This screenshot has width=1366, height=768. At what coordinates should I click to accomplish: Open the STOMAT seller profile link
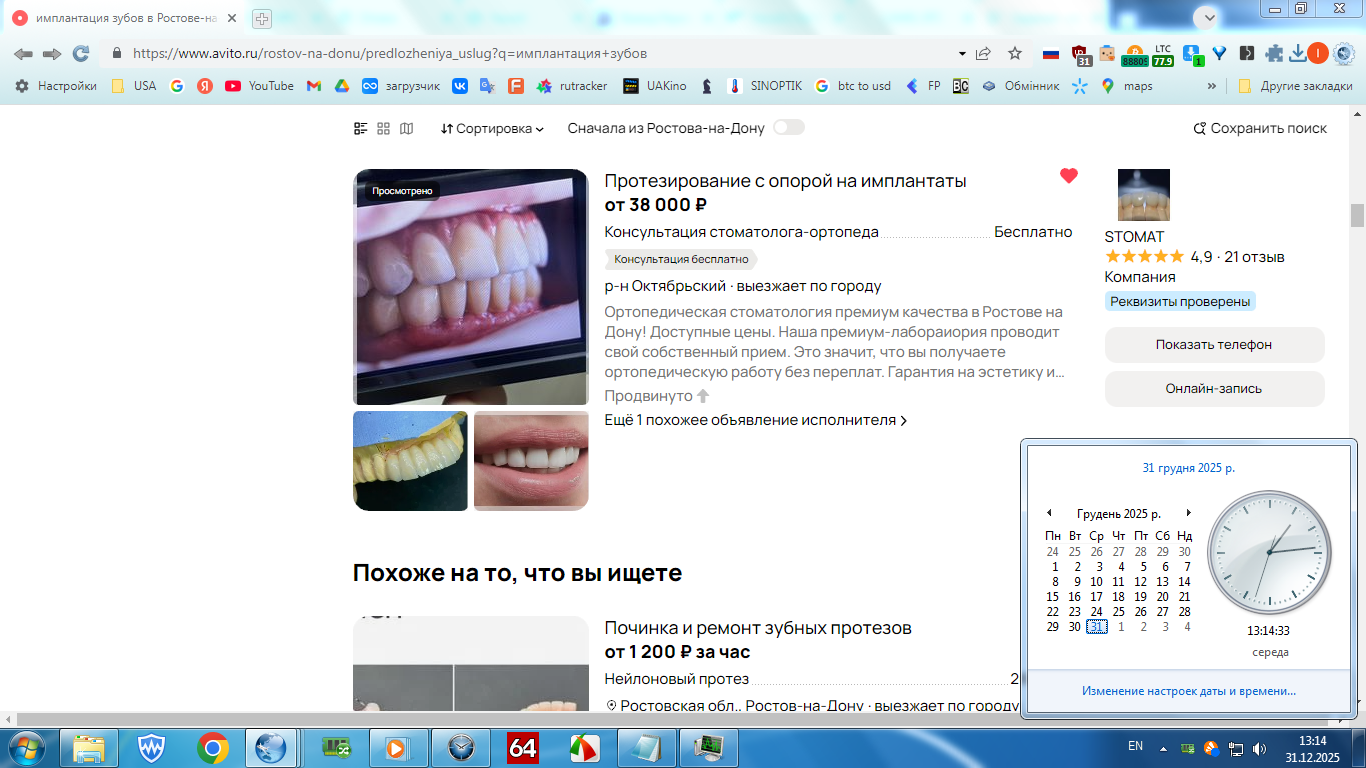[1134, 237]
